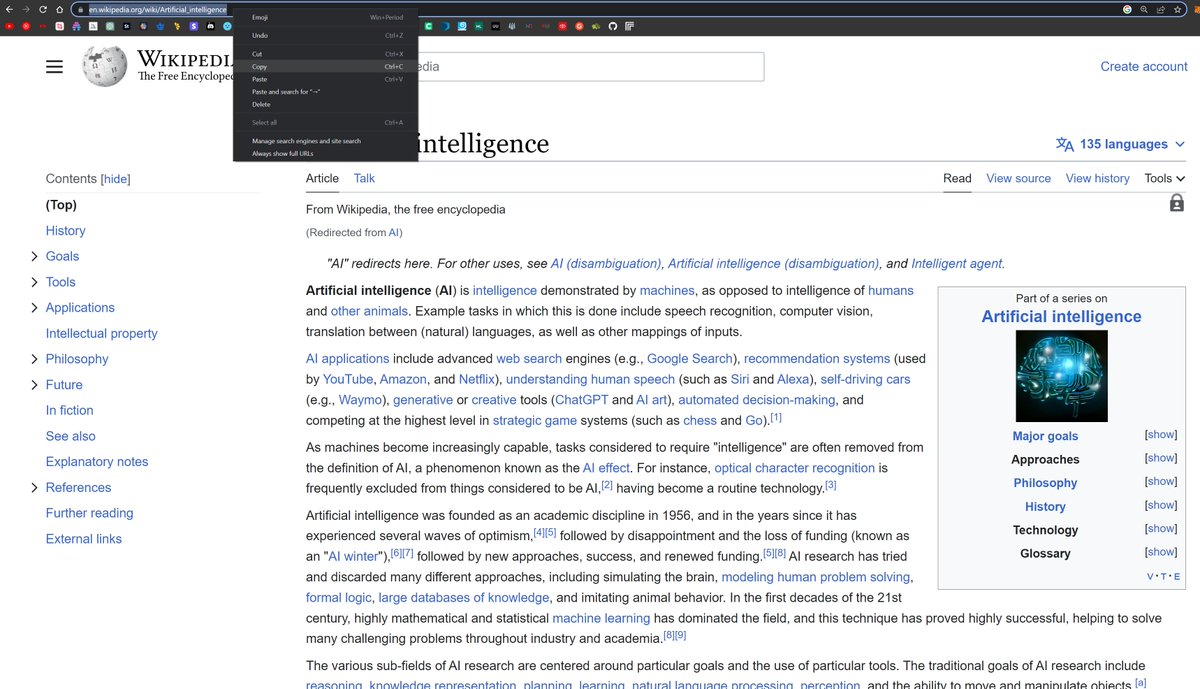Show the Technology infobox list
1200x689 pixels.
click(x=1160, y=529)
